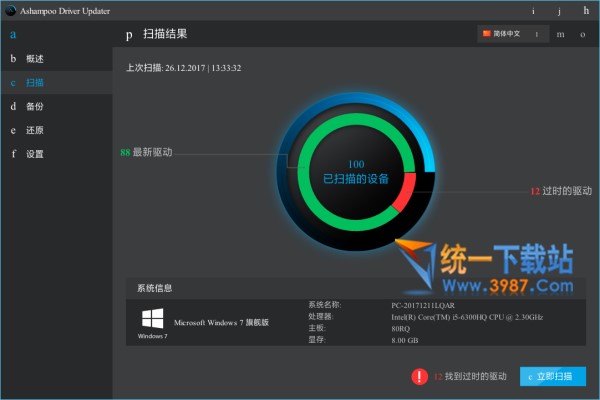Click the 12 过时的驱动 label
Image resolution: width=600 pixels, height=400 pixels.
[x=560, y=190]
